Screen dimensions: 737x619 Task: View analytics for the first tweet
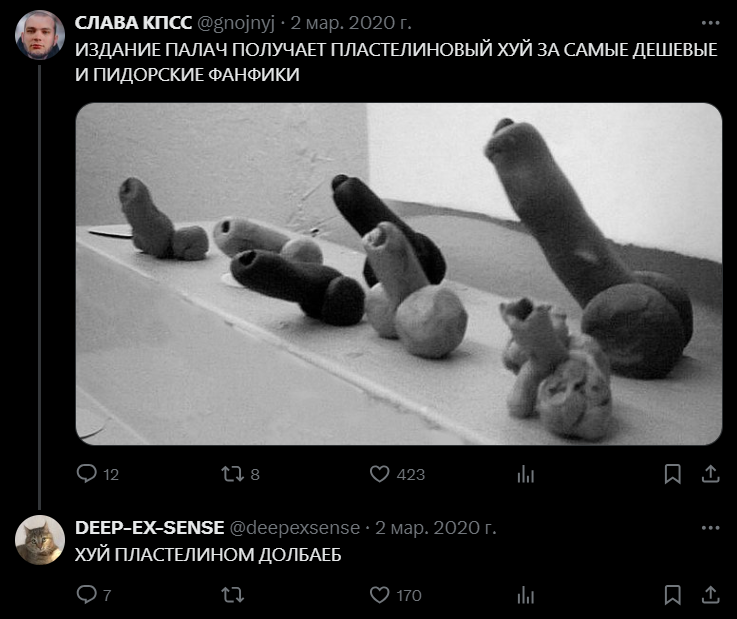click(x=525, y=474)
